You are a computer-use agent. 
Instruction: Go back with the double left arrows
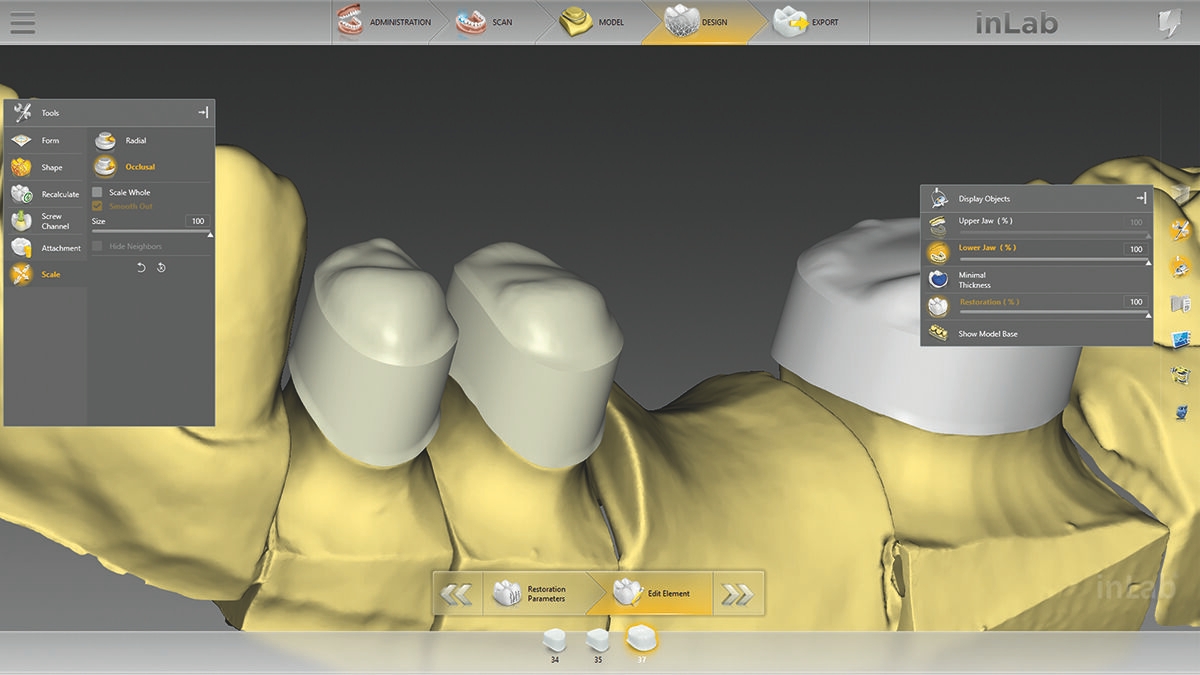(456, 594)
